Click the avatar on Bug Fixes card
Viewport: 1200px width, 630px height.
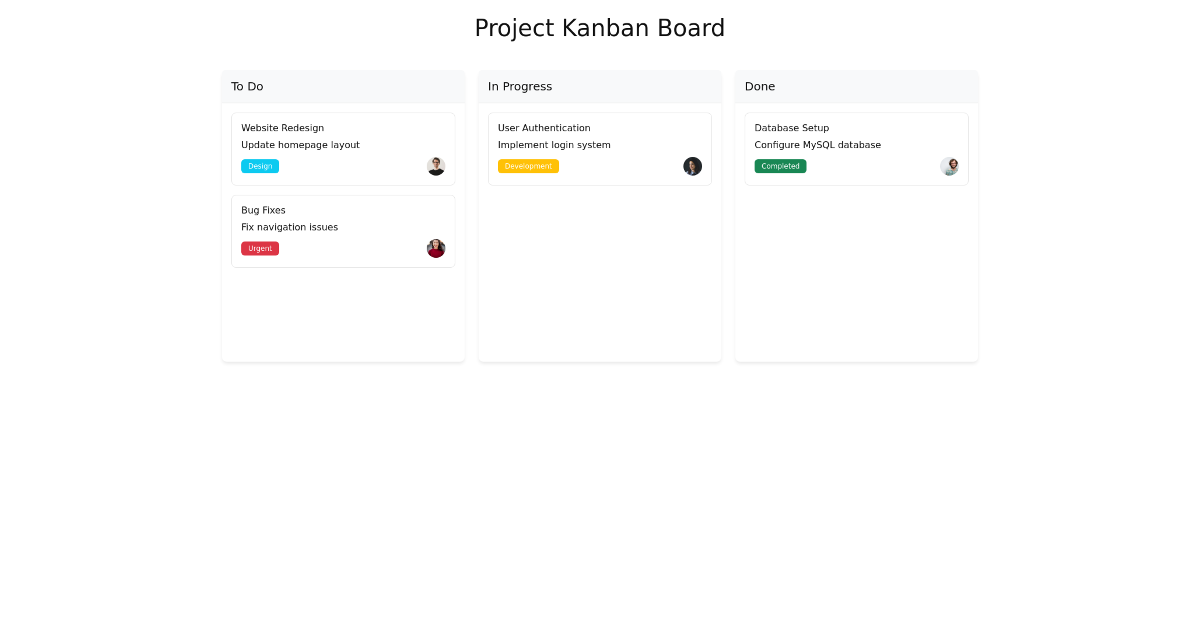click(x=436, y=248)
